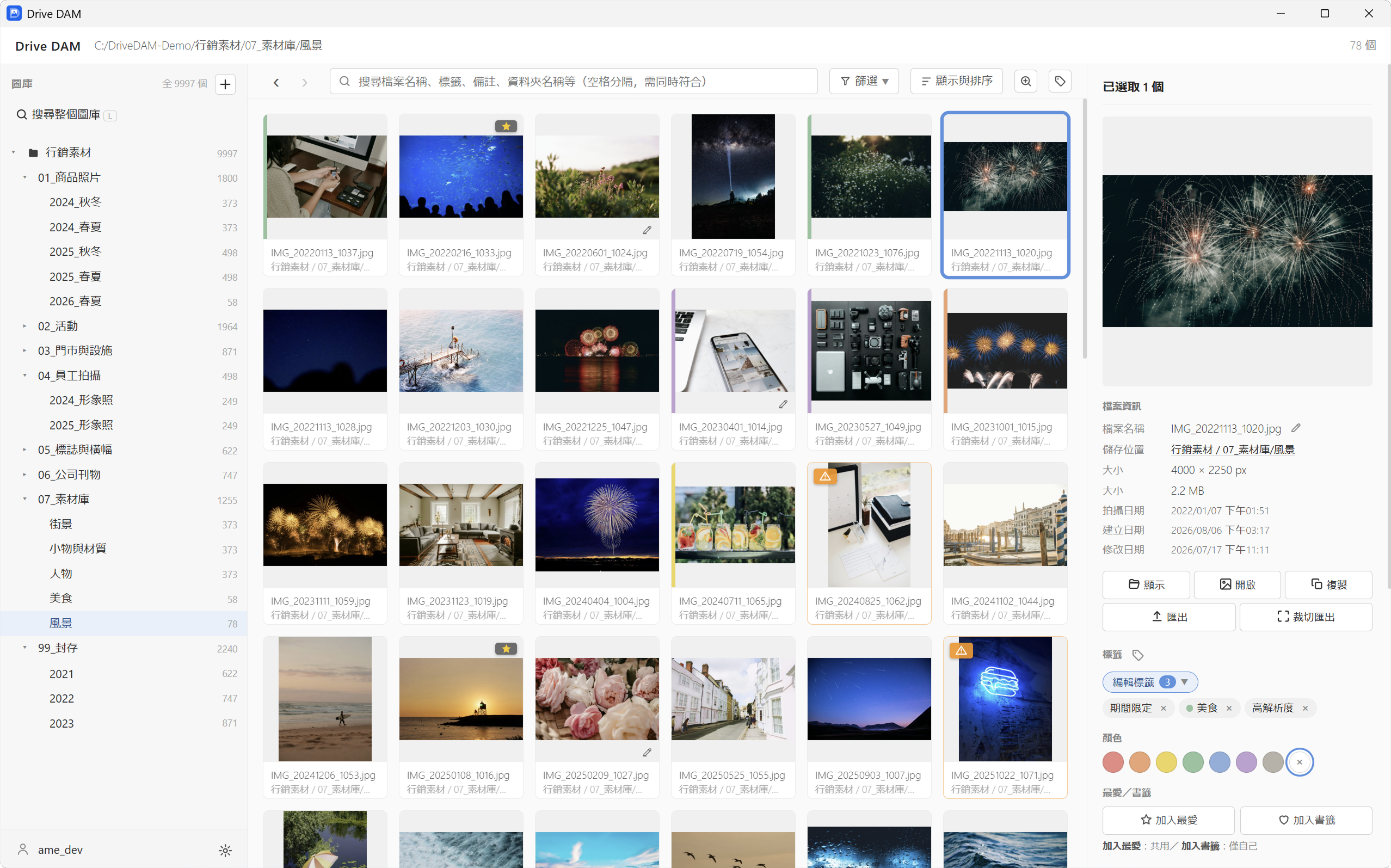Screen dimensions: 1391x868
Task: Click the 裁切匯出 crop export button
Action: tap(1306, 617)
